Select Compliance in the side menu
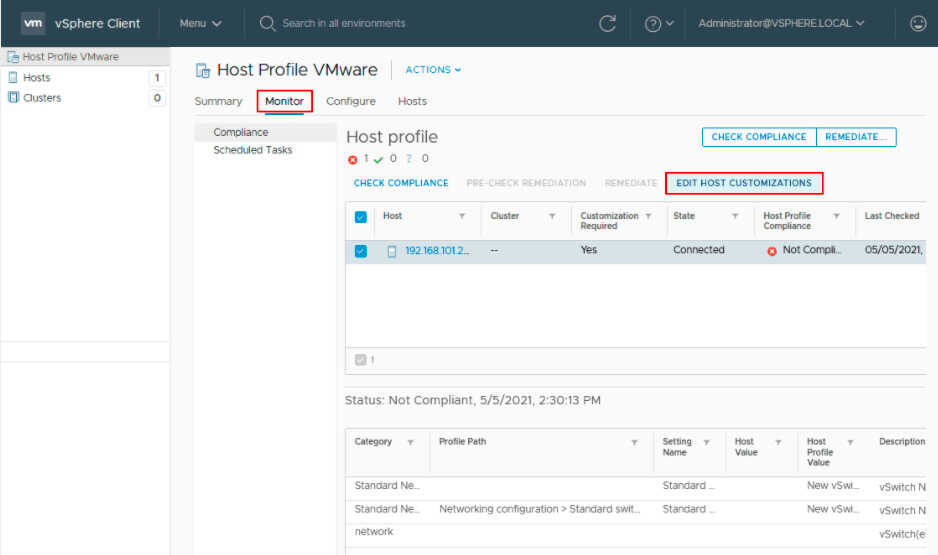This screenshot has width=938, height=555. click(266, 132)
